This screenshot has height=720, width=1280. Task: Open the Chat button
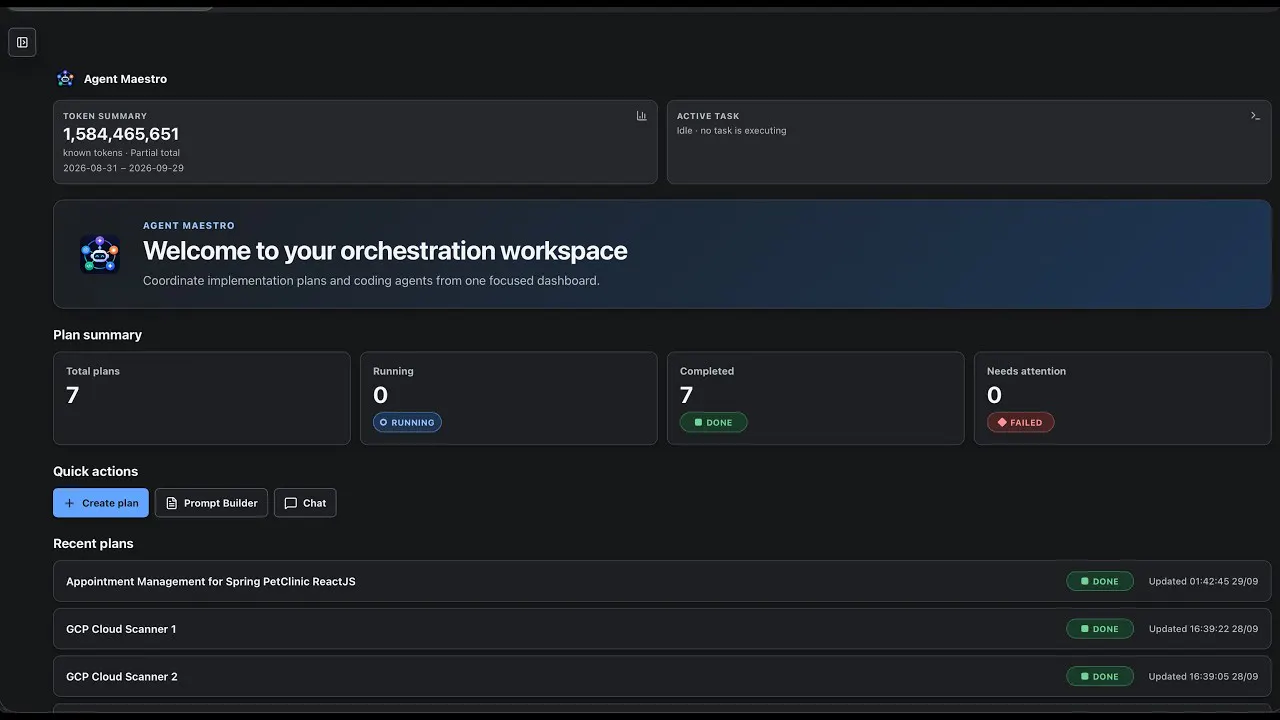tap(305, 503)
